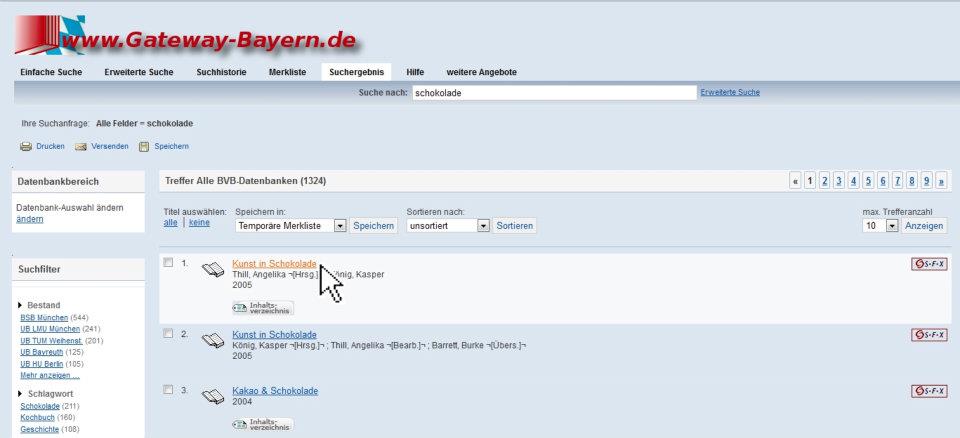Viewport: 960px width, 438px height.
Task: Click the floppy disk Speichern icon
Action: [144, 146]
